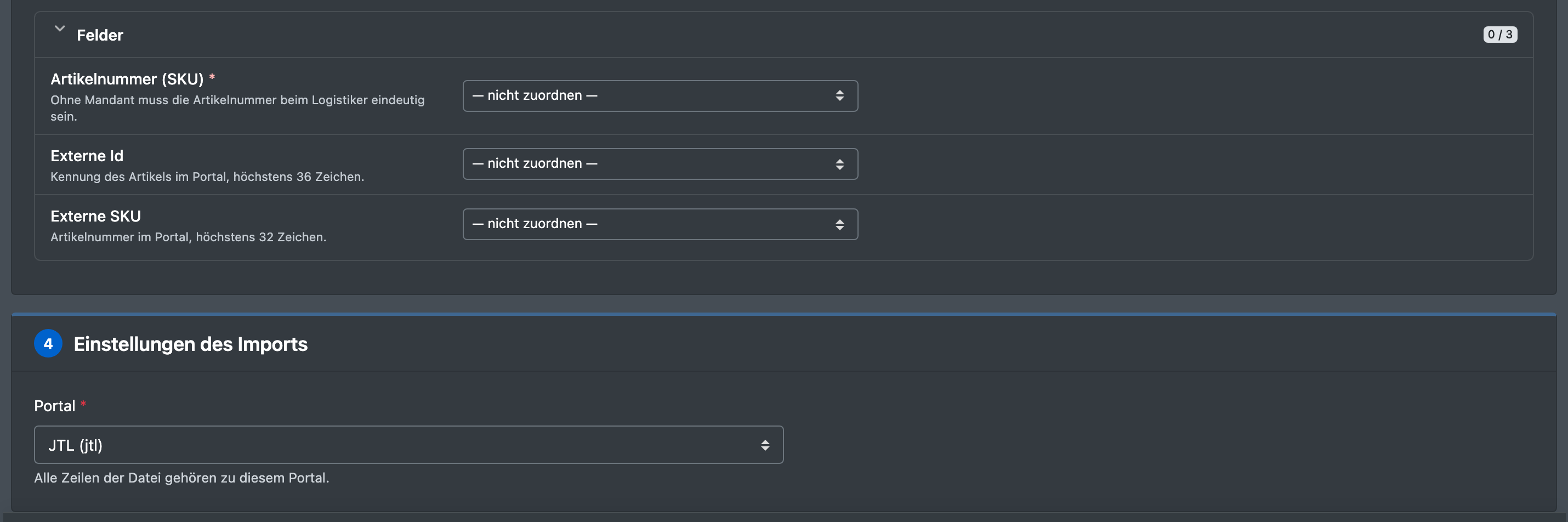Click 'Ohne Mandant muss die Artikelnummer' description
The height and width of the screenshot is (522, 1568).
click(237, 108)
